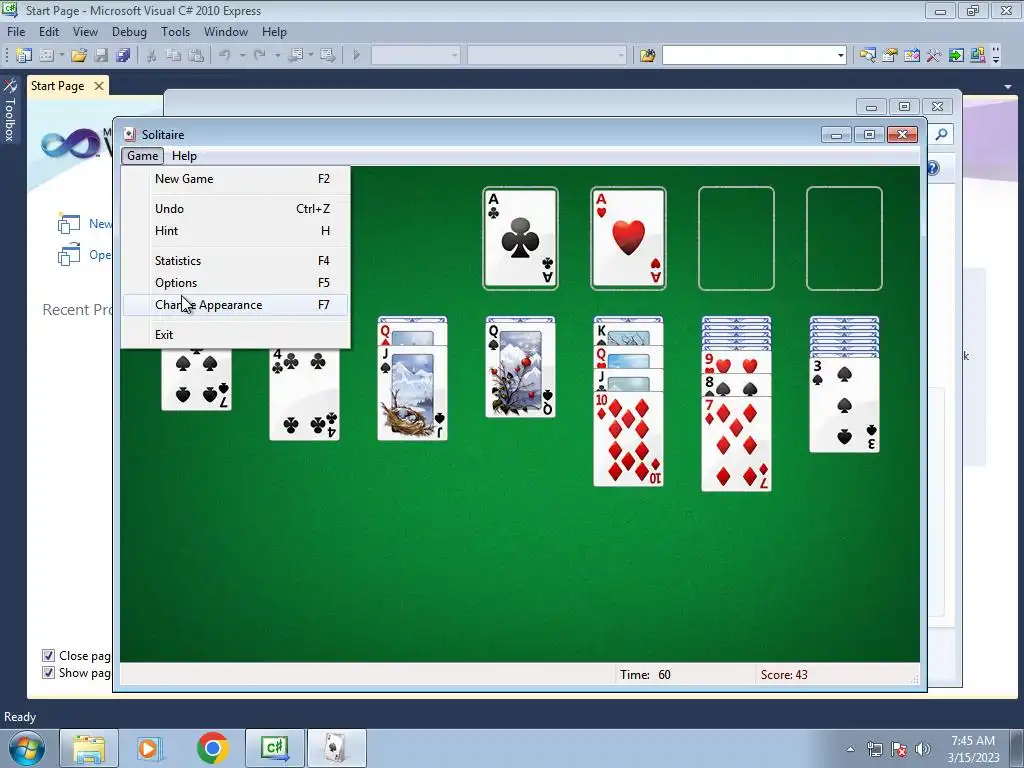Image resolution: width=1024 pixels, height=768 pixels.
Task: Open the Toolbox wrench icon in toolbar
Action: (934, 56)
